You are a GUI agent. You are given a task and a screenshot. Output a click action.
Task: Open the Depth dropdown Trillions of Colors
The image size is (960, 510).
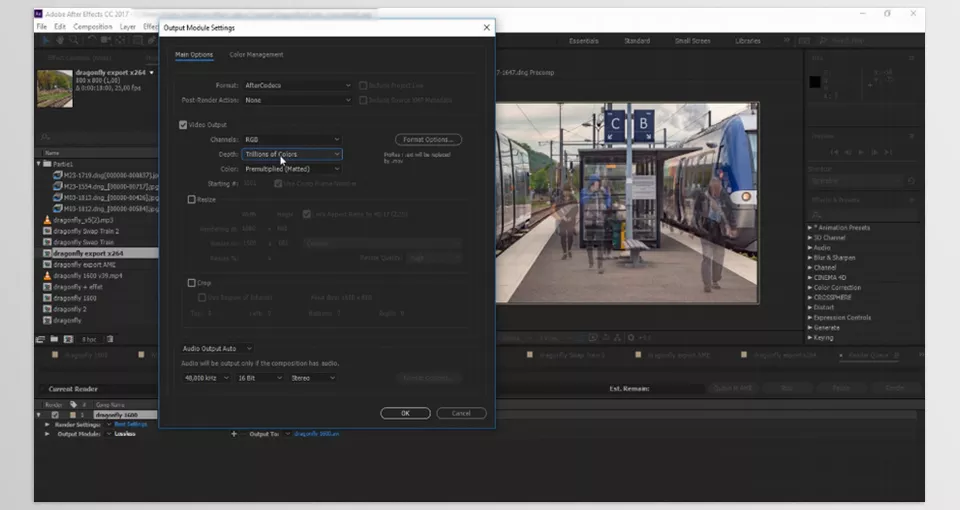[x=292, y=154]
